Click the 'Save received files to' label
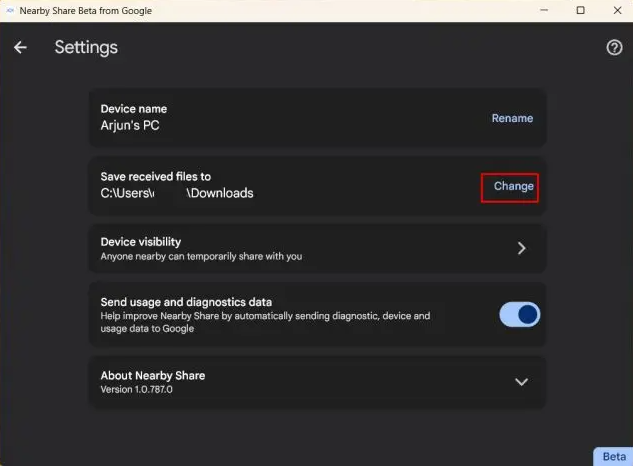This screenshot has width=633, height=466. pos(156,176)
